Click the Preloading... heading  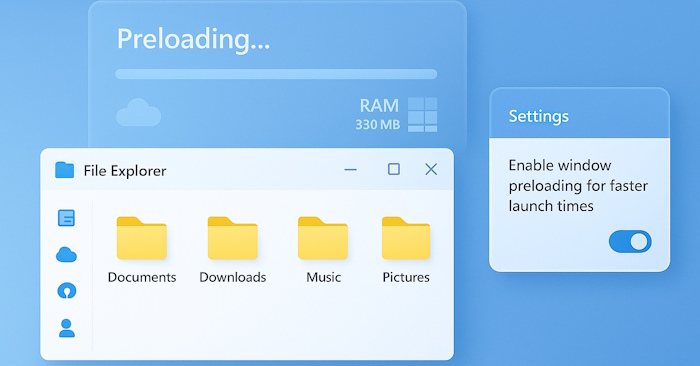pyautogui.click(x=193, y=39)
